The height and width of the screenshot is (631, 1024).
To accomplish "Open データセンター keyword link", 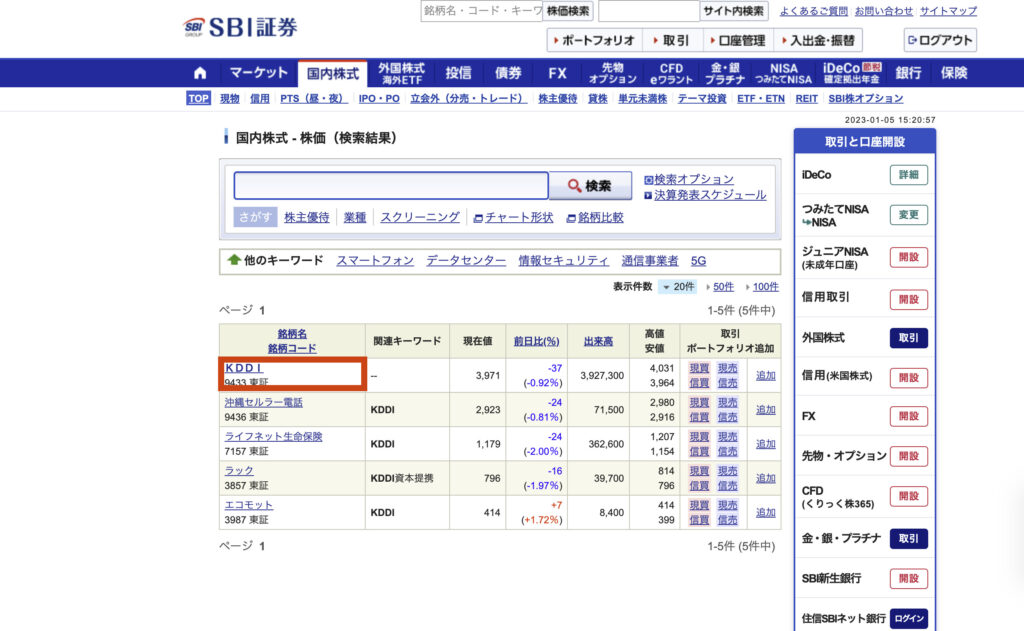I will [466, 261].
